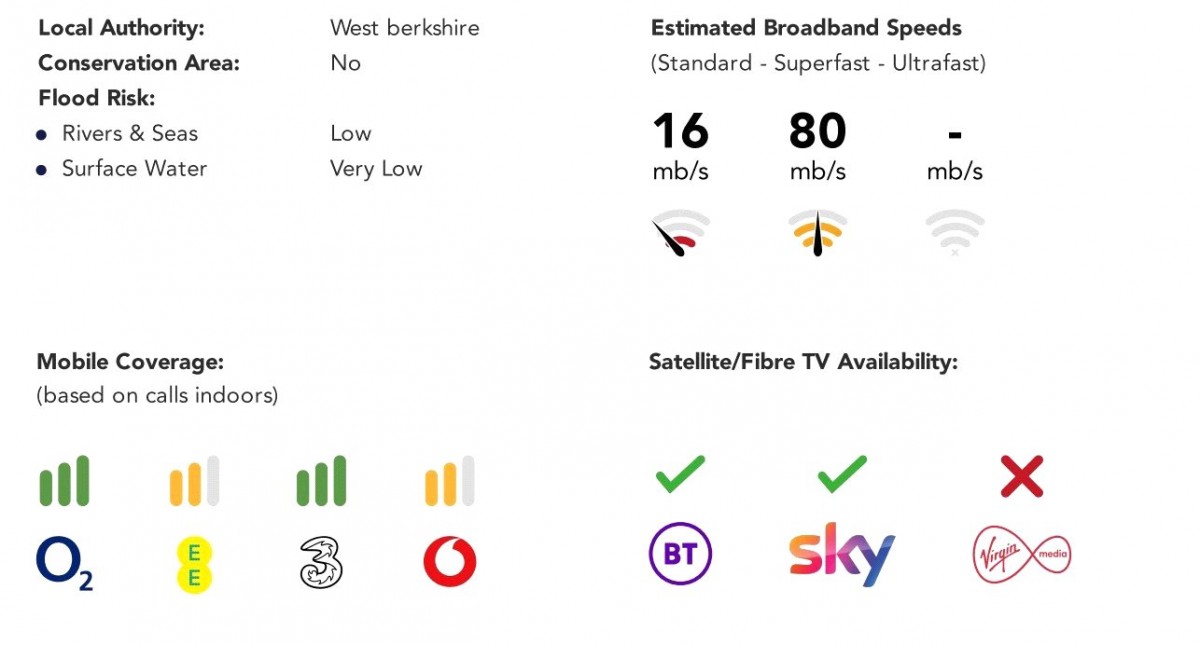Click the 80 mb/s superfast speed value
1200x645 pixels.
817,132
